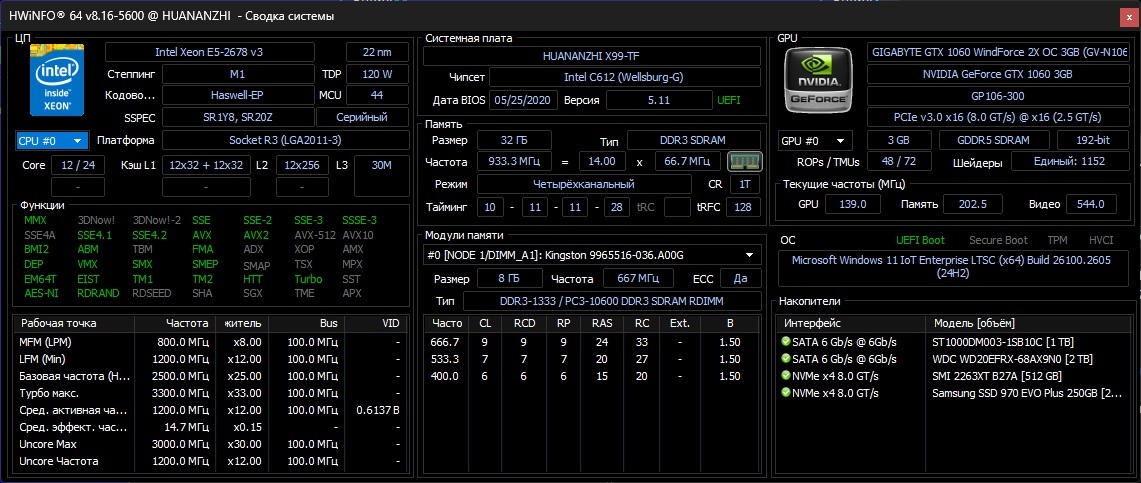Click the DDR3-1333 / PC3-10600 module type field
The width and height of the screenshot is (1141, 483).
point(612,301)
